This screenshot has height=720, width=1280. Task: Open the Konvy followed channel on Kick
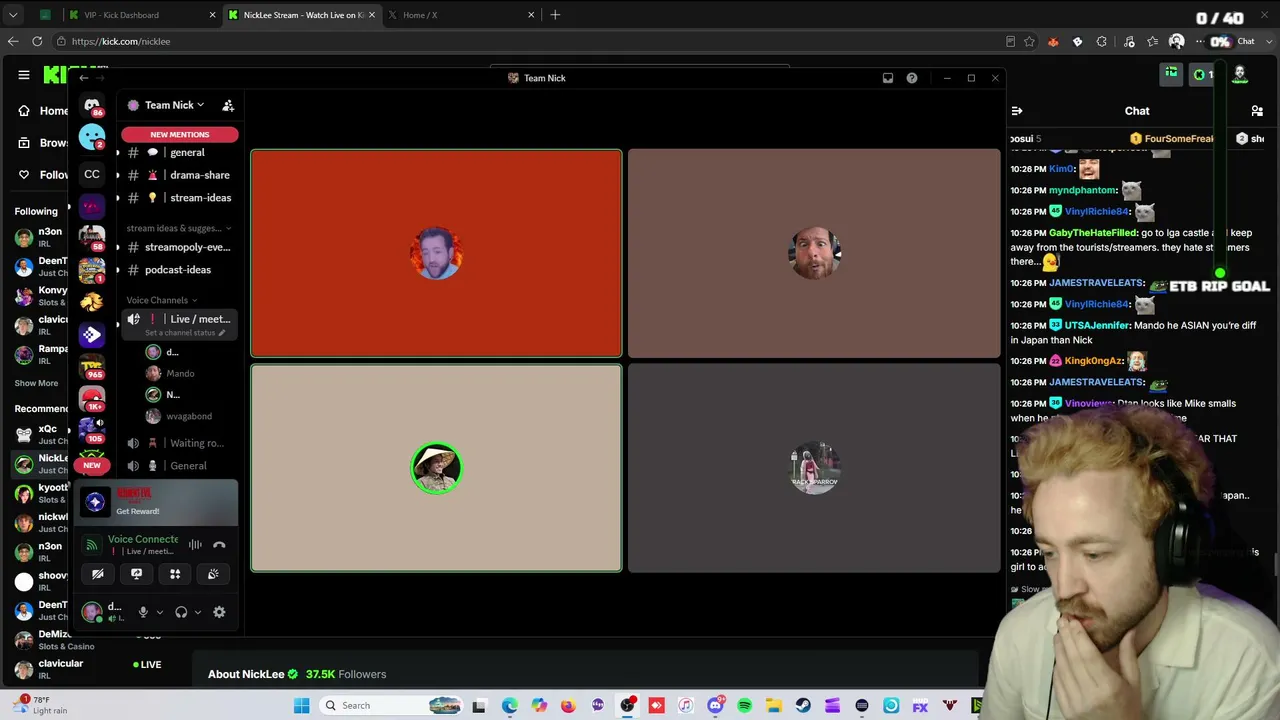pos(40,296)
